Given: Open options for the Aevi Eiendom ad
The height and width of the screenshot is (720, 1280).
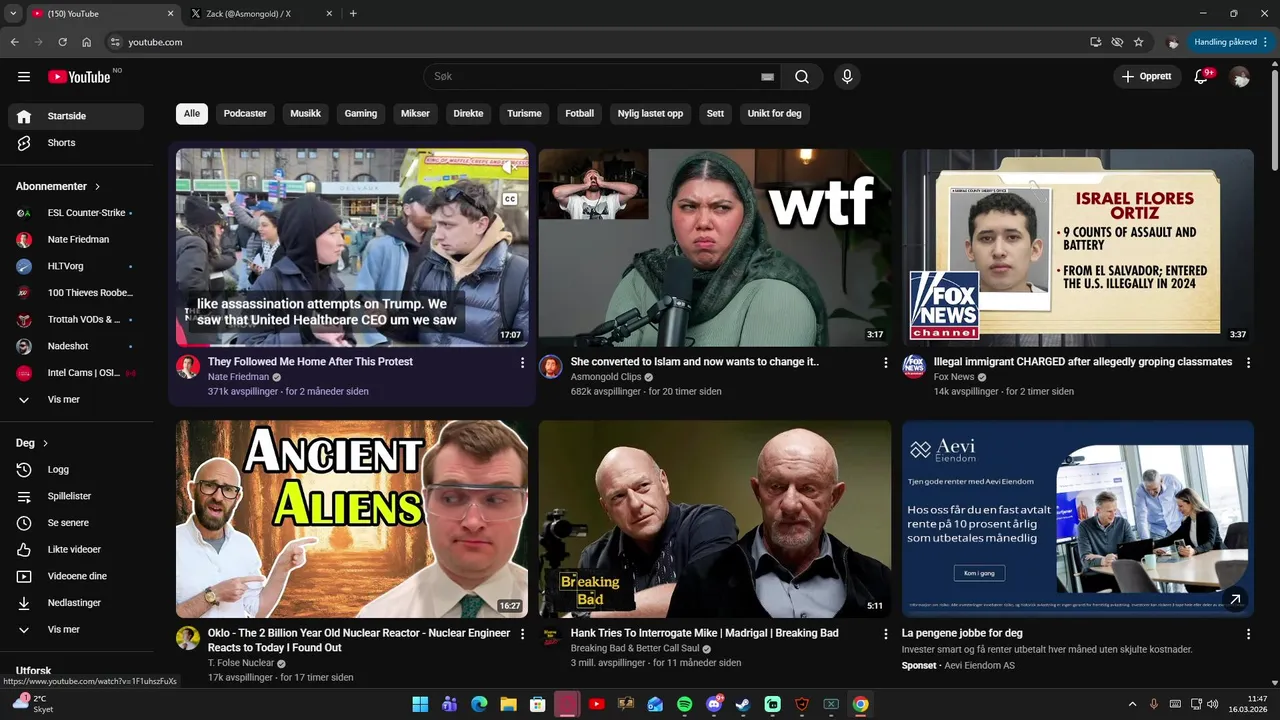Looking at the screenshot, I should (x=1248, y=634).
